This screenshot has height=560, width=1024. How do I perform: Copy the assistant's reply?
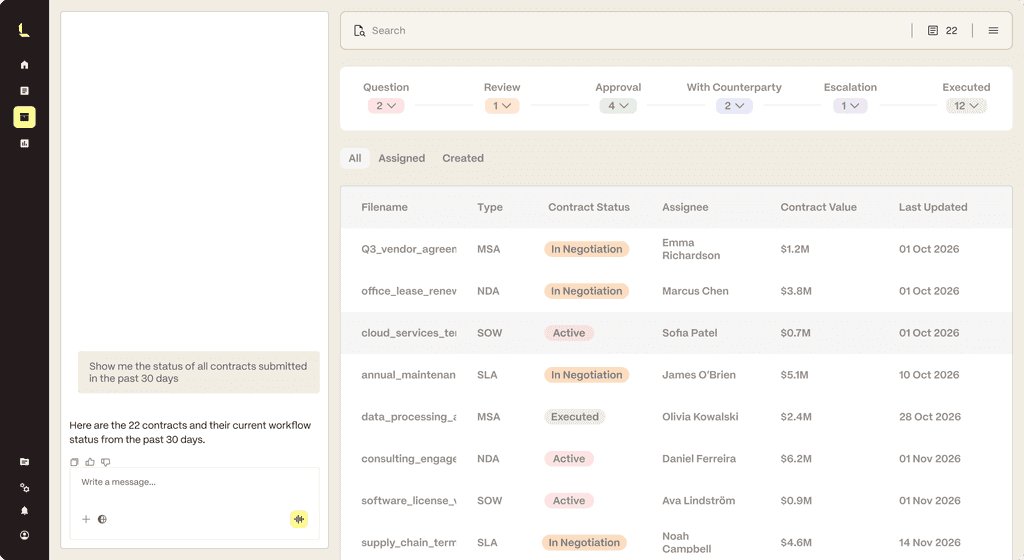tap(74, 462)
